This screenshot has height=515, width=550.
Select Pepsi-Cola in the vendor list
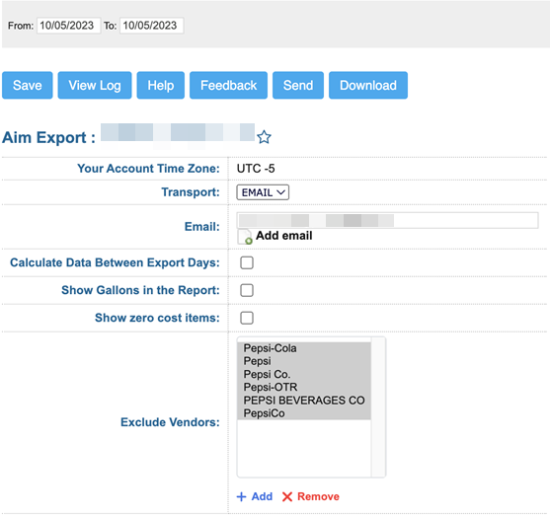[304, 348]
